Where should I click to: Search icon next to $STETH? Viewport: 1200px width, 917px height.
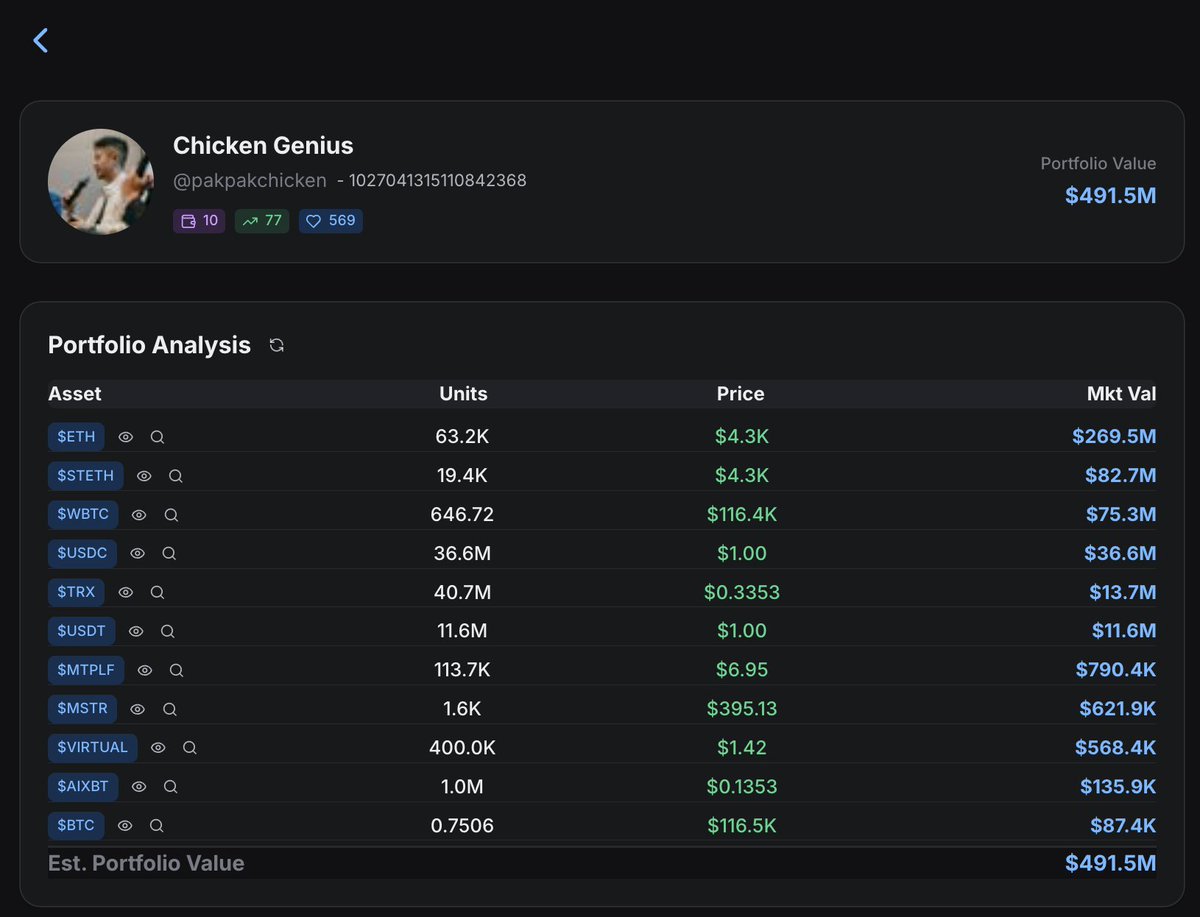point(176,476)
